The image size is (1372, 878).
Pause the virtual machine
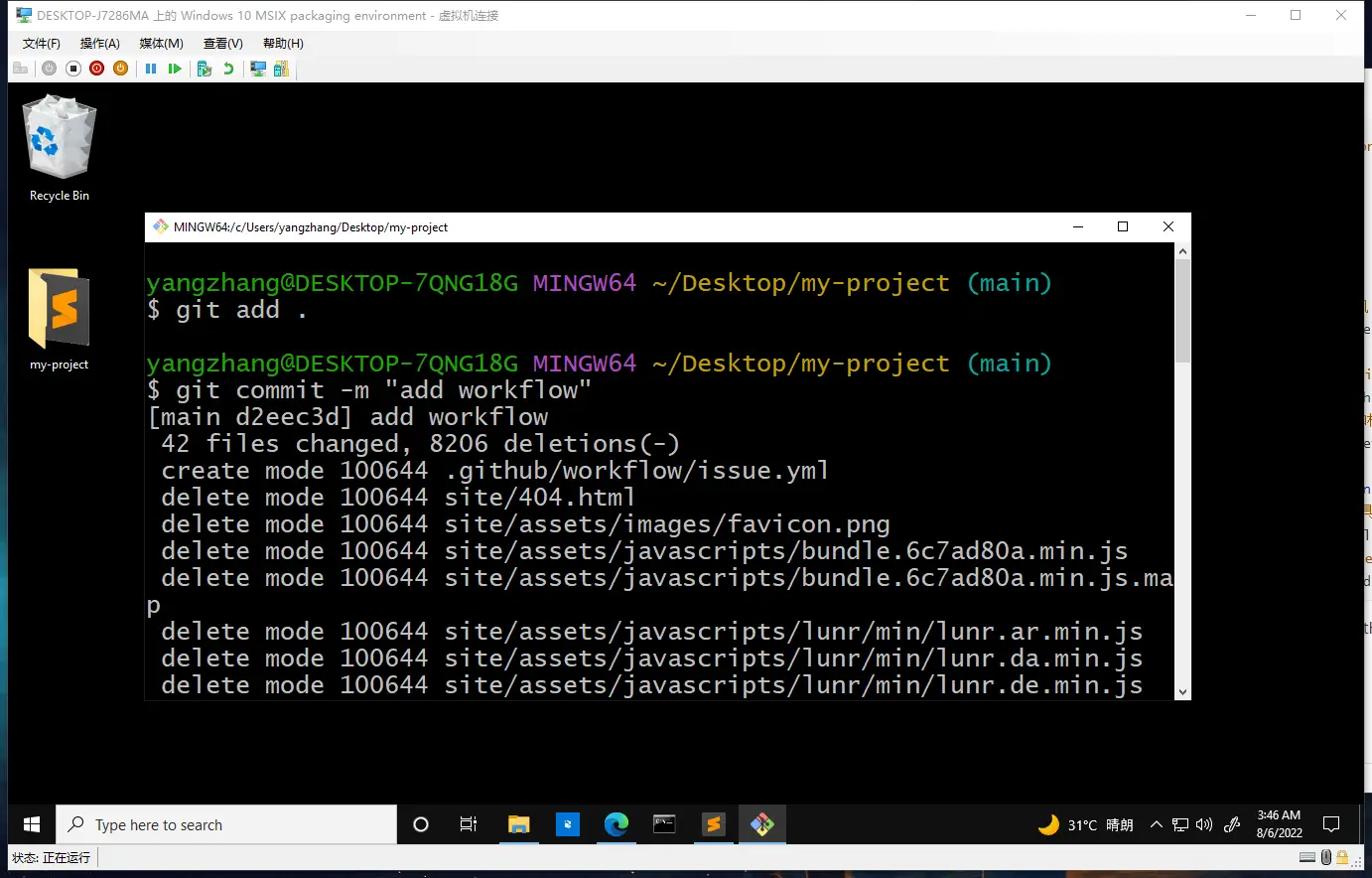[x=151, y=69]
